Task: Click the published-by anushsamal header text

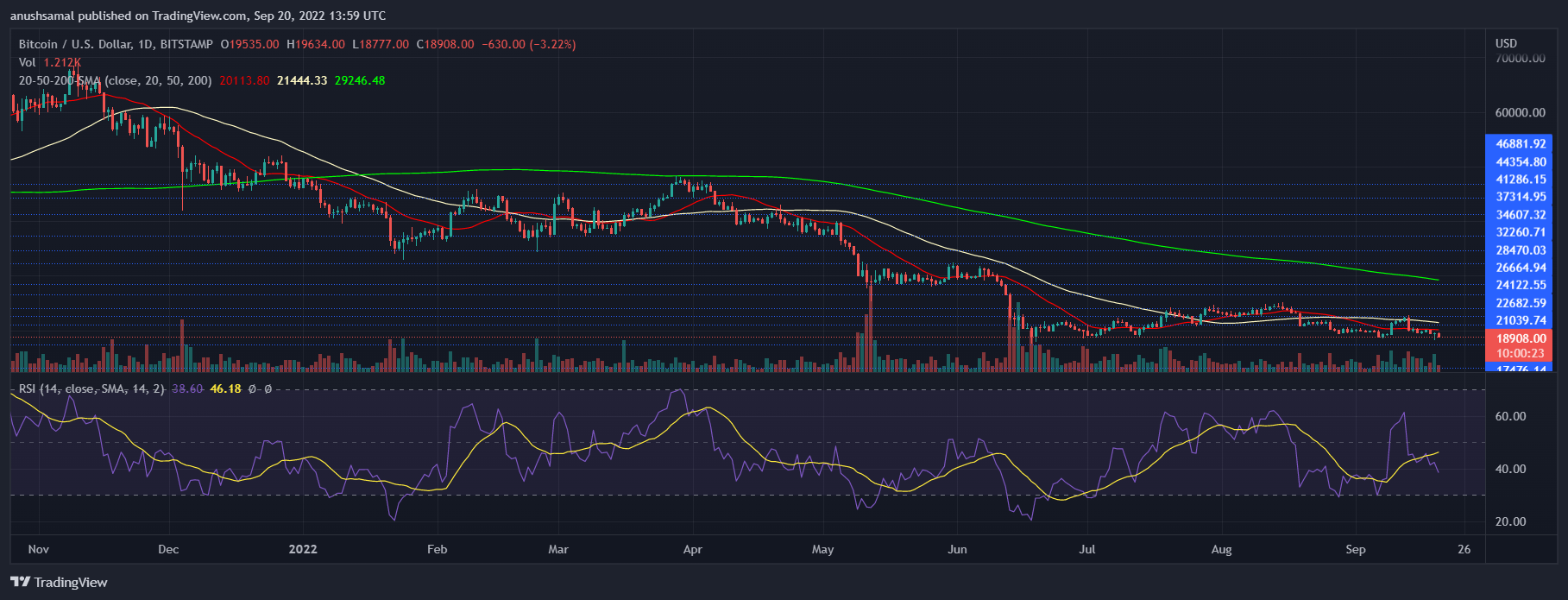Action: click(x=198, y=16)
